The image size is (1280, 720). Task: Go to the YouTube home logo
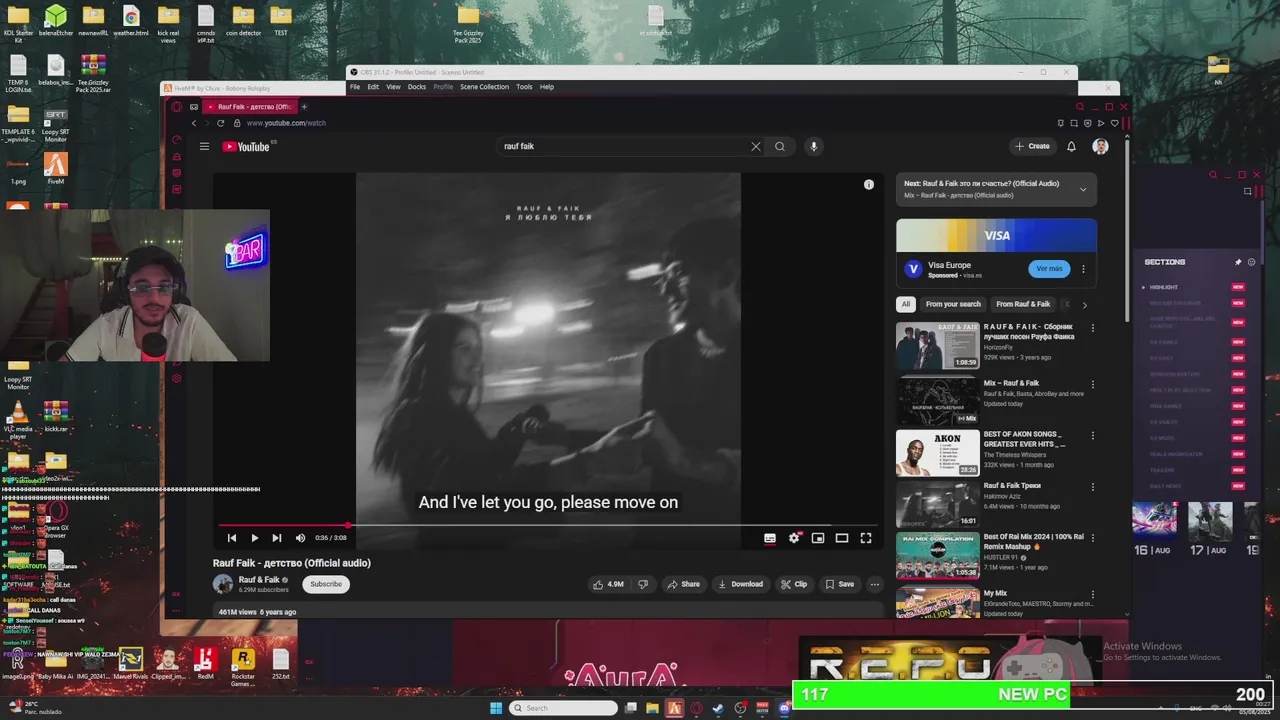pyautogui.click(x=246, y=146)
